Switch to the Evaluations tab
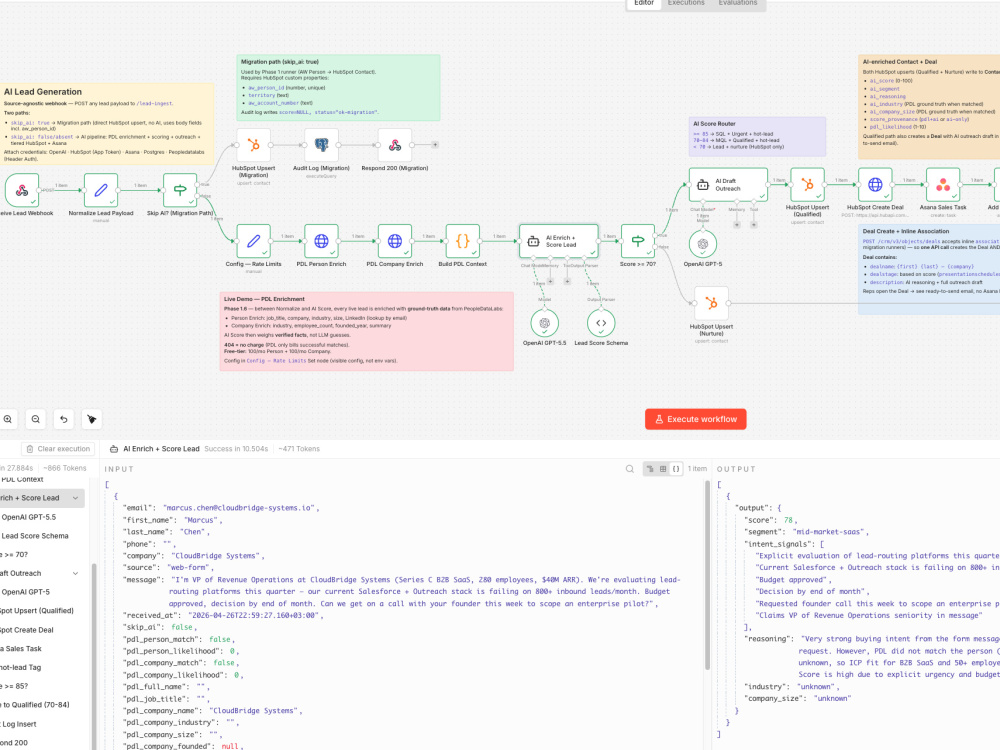The image size is (1000, 750). click(x=738, y=3)
